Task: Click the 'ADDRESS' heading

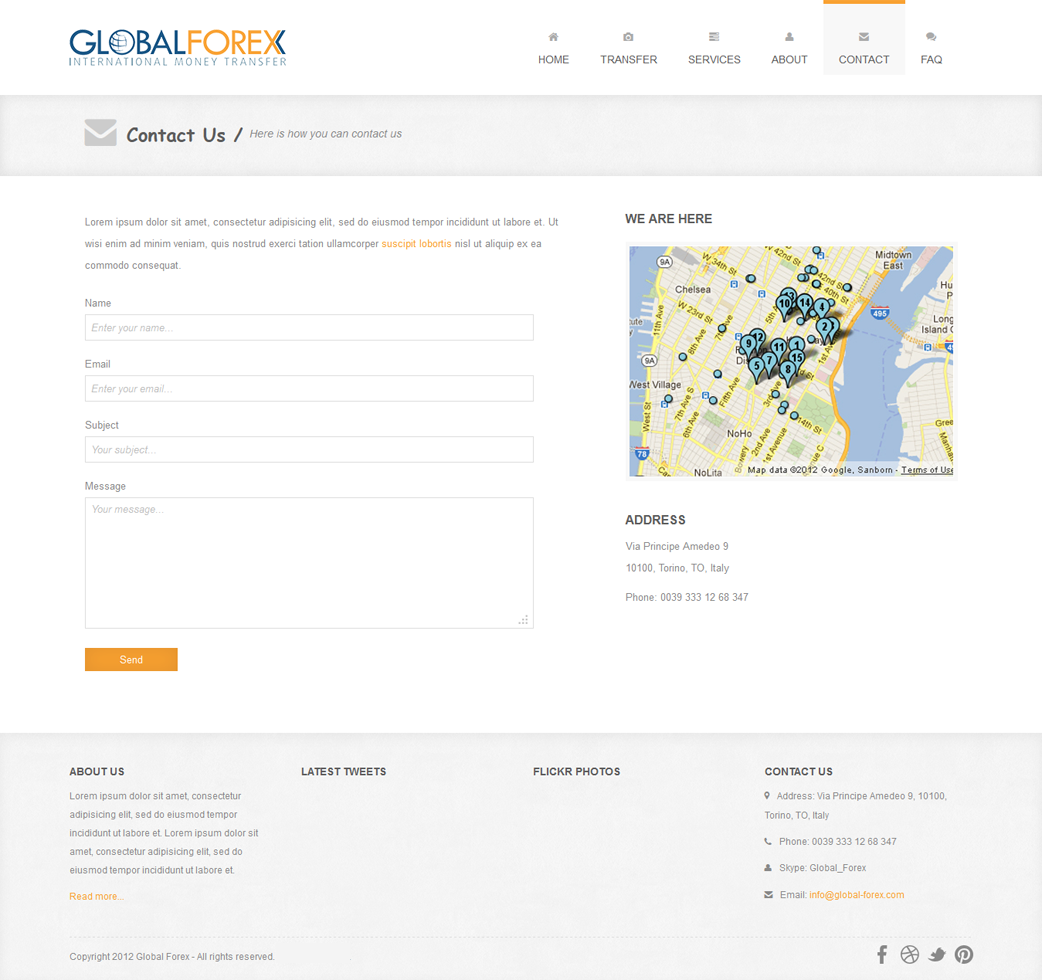Action: pyautogui.click(x=655, y=520)
